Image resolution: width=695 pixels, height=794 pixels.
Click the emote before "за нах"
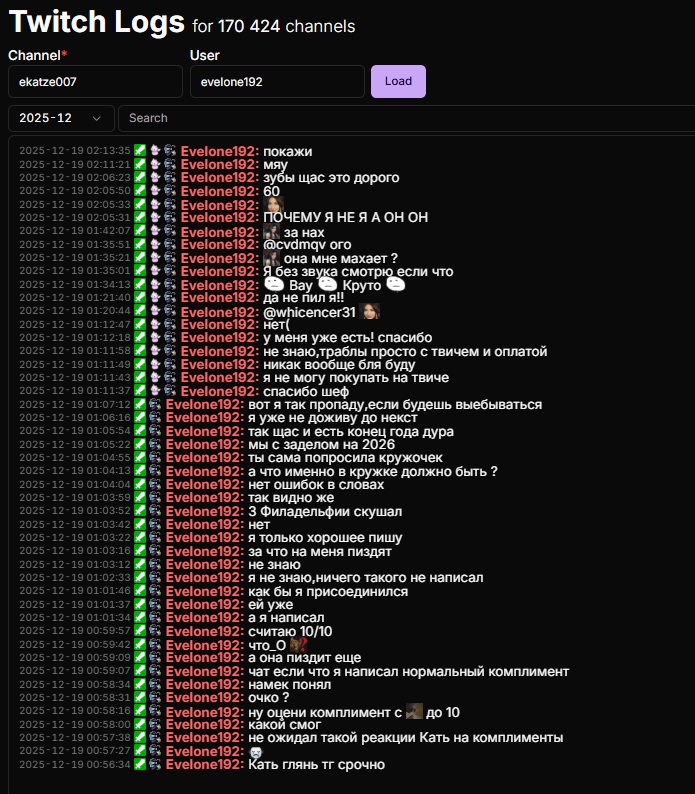(272, 232)
